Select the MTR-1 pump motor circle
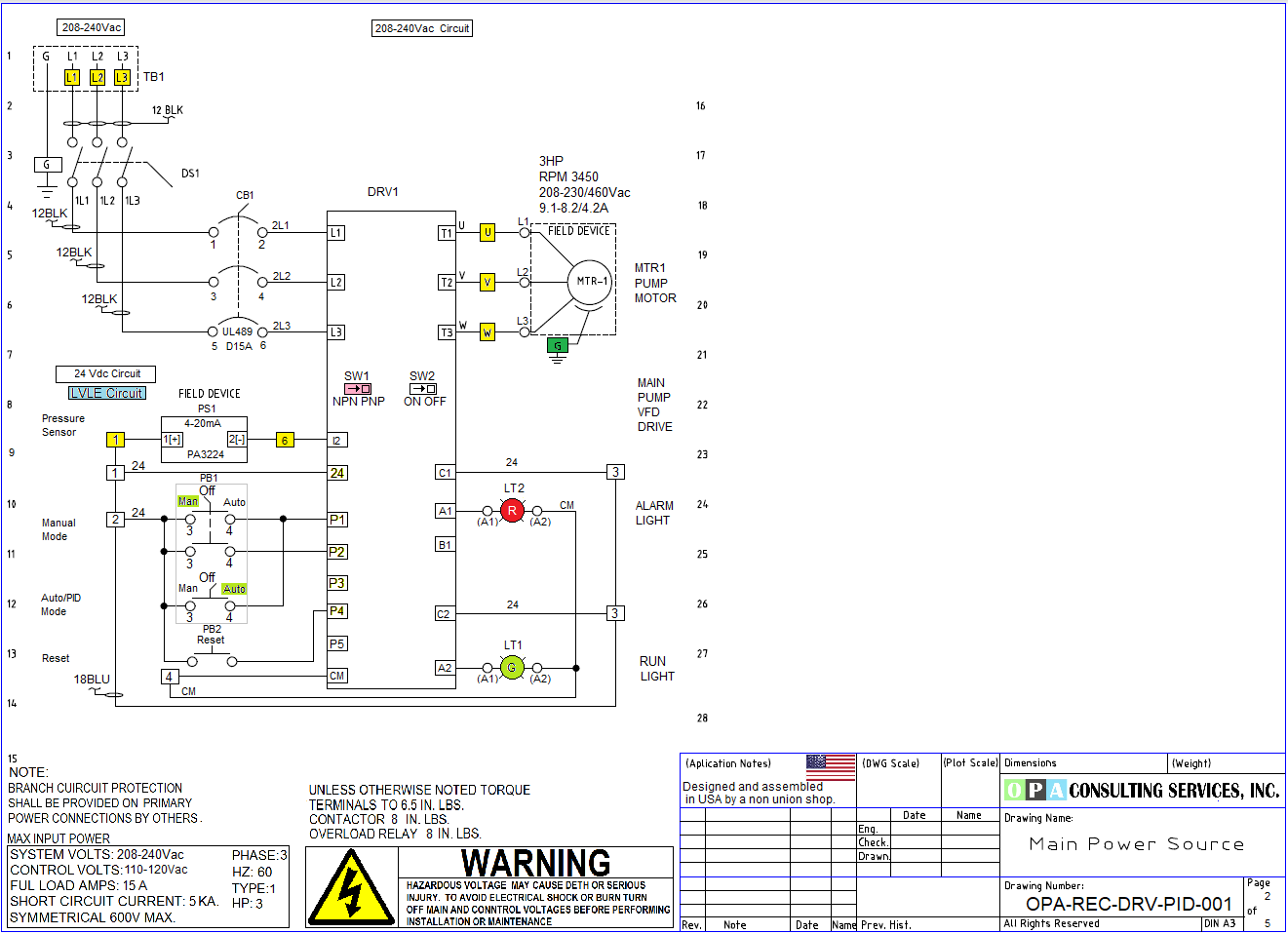The image size is (1288, 934). pos(590,282)
